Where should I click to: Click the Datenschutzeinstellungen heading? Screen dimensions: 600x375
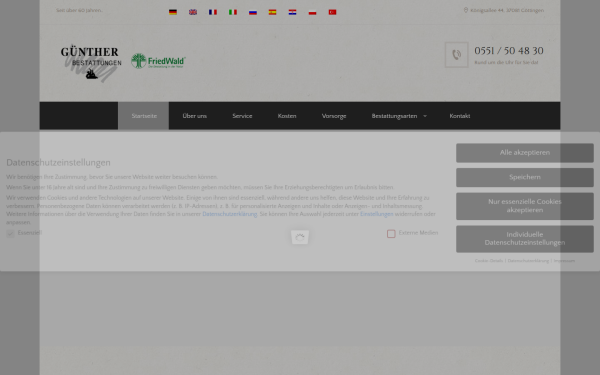tap(58, 163)
